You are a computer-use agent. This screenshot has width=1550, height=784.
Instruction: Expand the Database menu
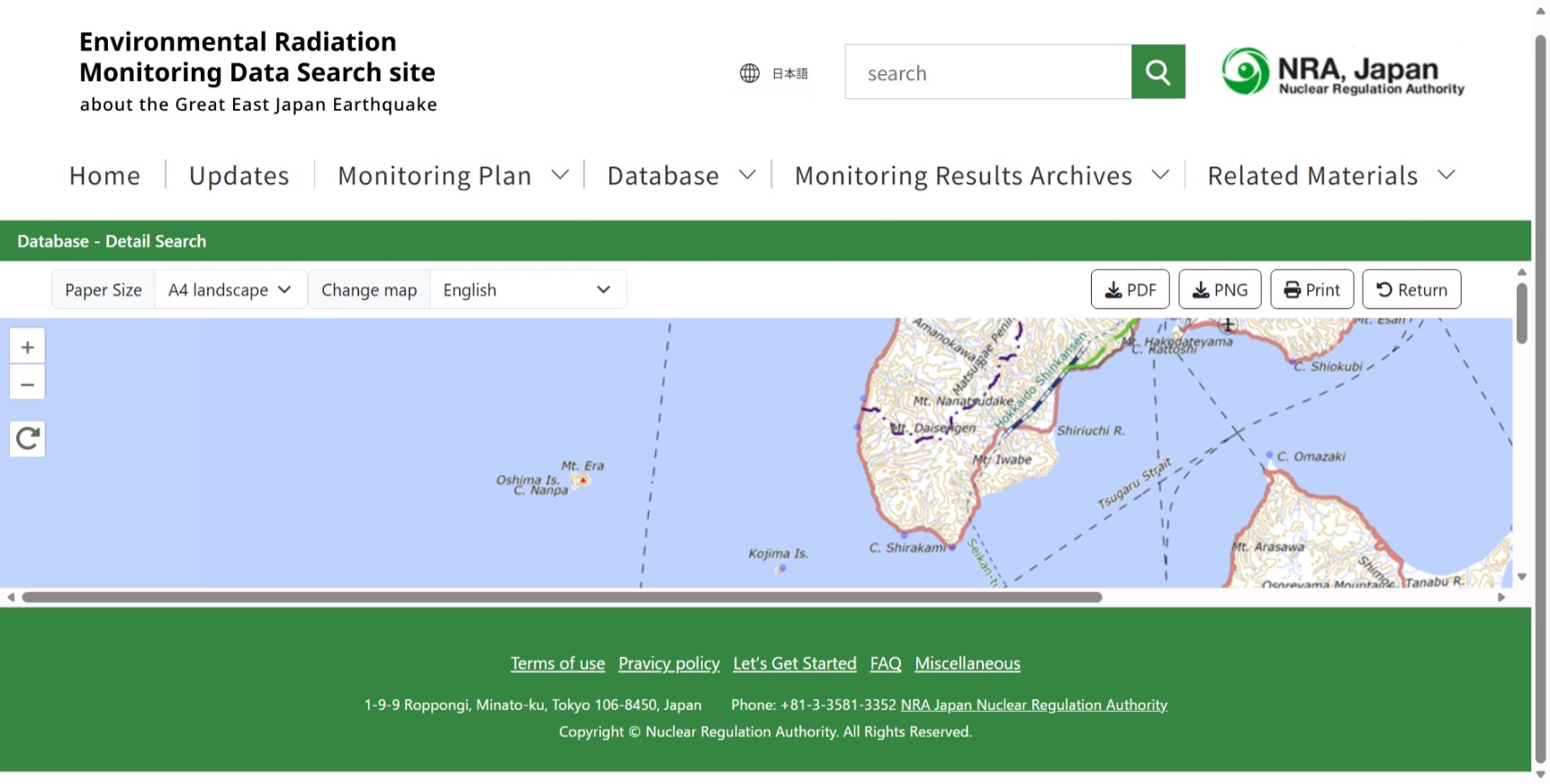pos(680,176)
